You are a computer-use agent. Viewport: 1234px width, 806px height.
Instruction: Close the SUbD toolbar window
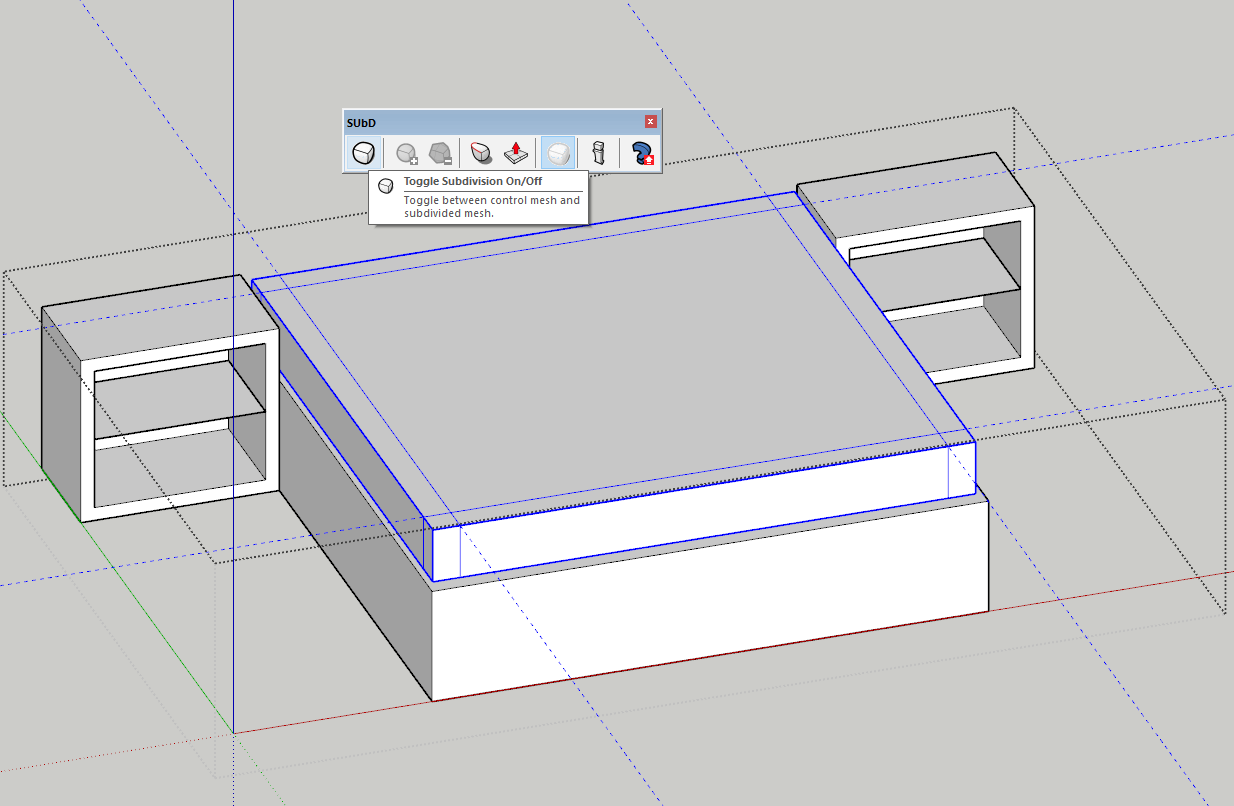(651, 121)
